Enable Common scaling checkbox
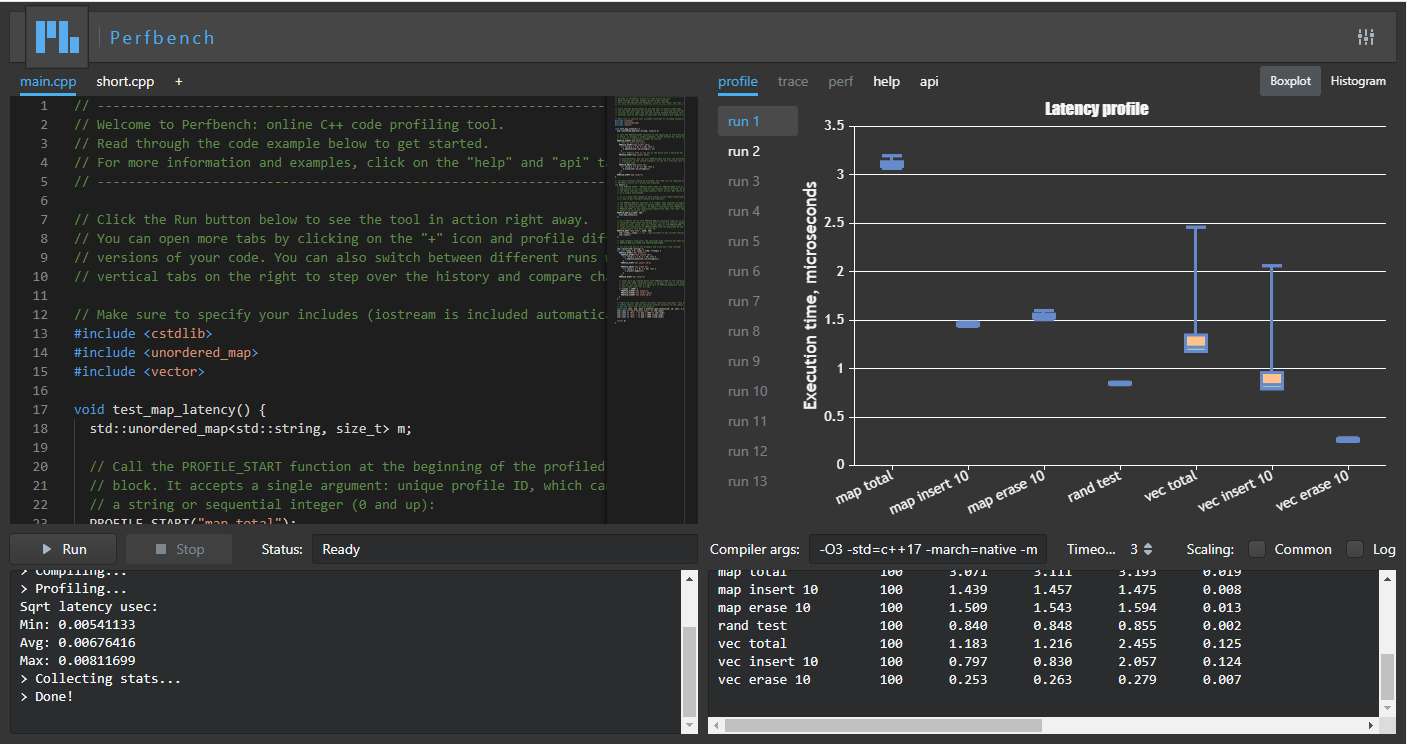Screen dimensions: 1407x744 tap(1257, 549)
